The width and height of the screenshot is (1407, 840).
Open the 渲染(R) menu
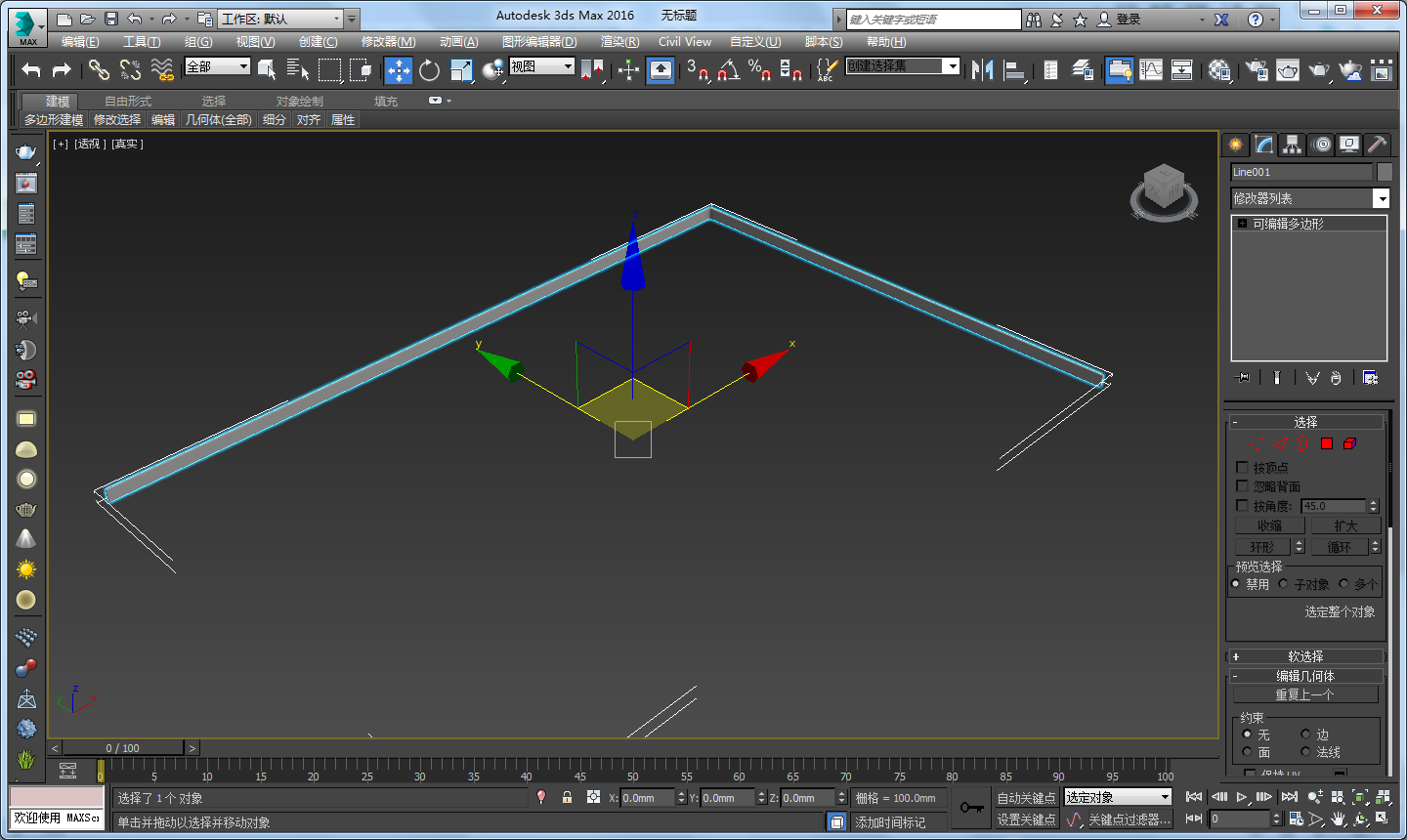619,42
